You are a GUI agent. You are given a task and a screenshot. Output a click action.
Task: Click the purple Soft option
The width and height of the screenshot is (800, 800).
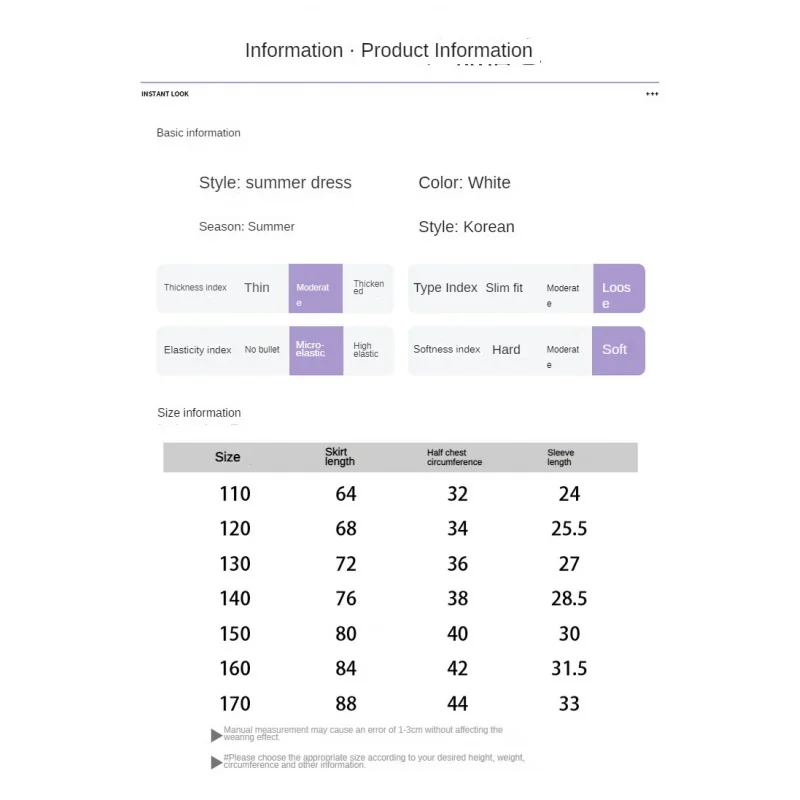coord(616,350)
